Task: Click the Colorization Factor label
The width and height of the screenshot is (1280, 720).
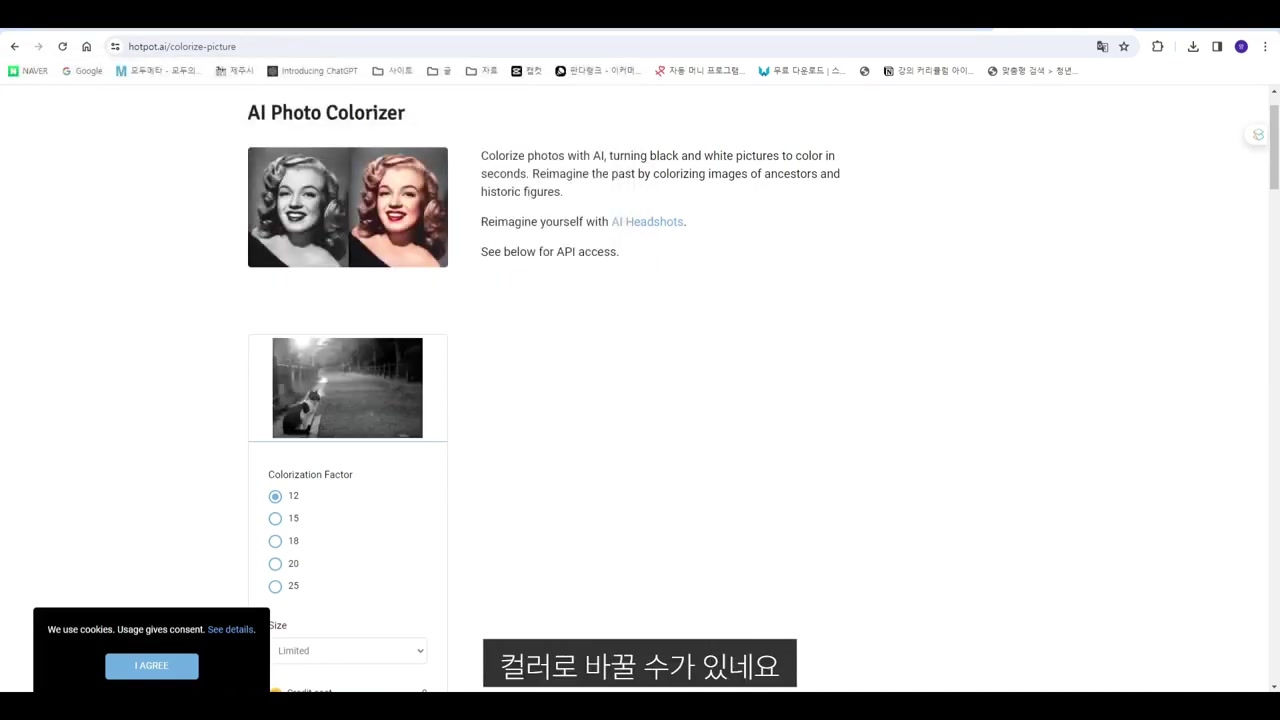Action: pos(310,475)
